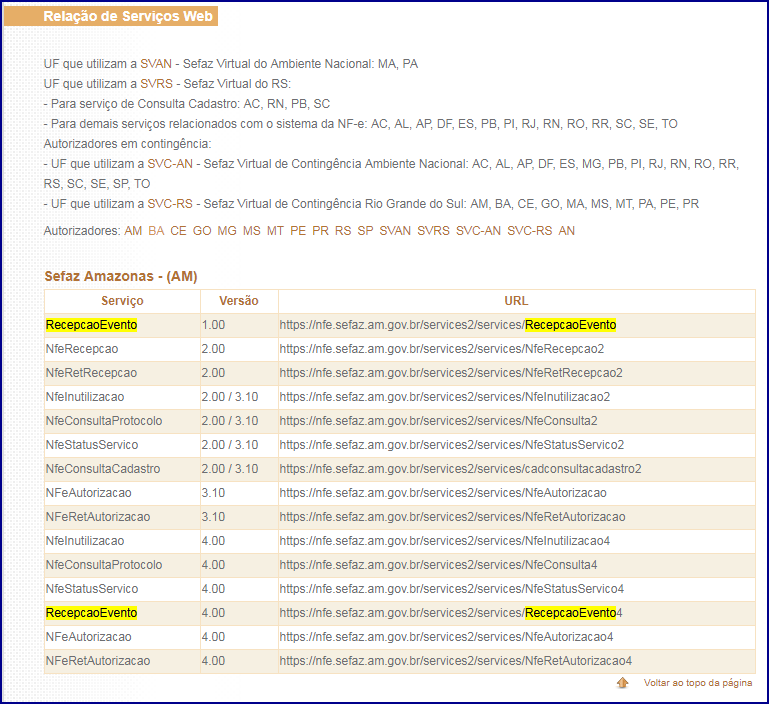769x704 pixels.
Task: Jump to MT in Autorizadores list
Action: point(275,231)
